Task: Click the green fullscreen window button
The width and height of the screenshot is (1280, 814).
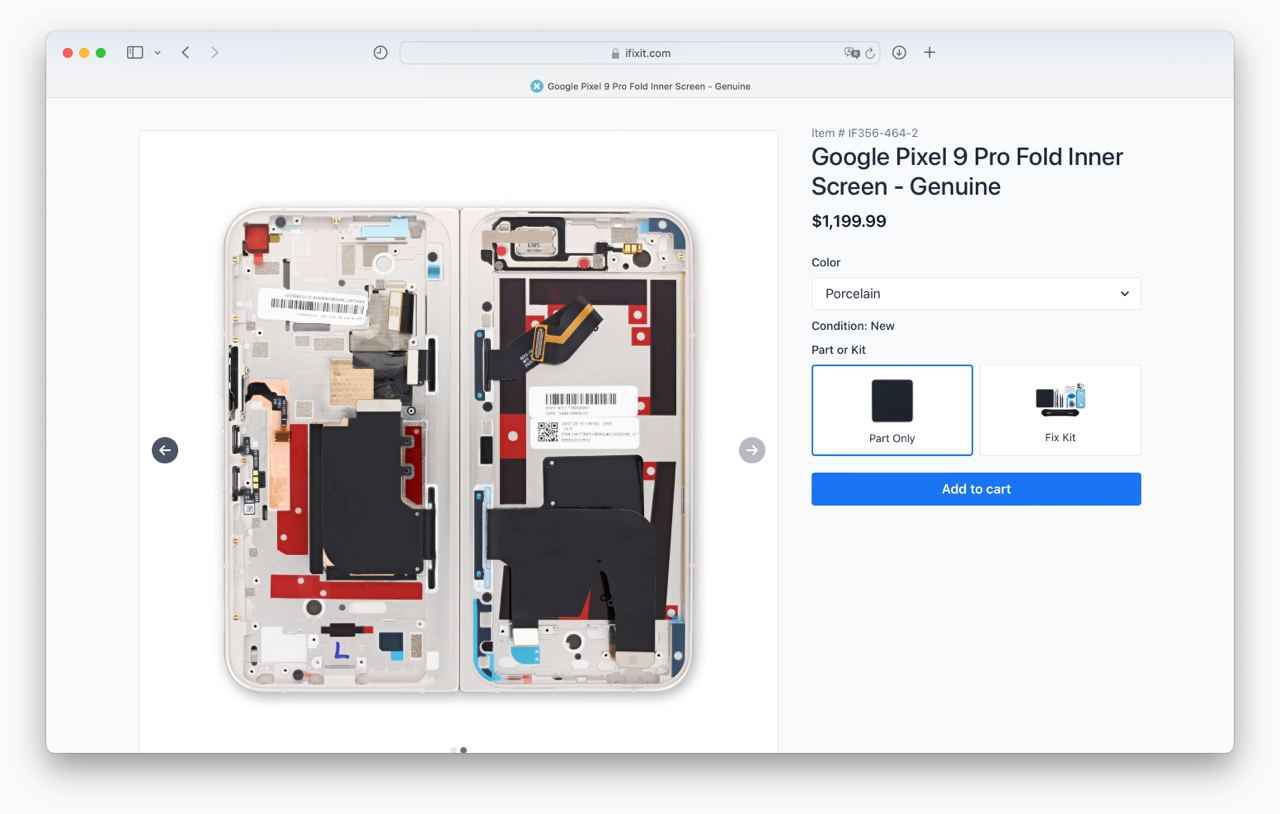Action: (100, 53)
